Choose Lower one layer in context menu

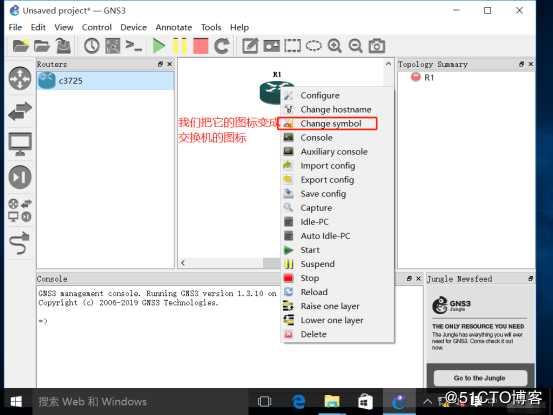pos(338,320)
